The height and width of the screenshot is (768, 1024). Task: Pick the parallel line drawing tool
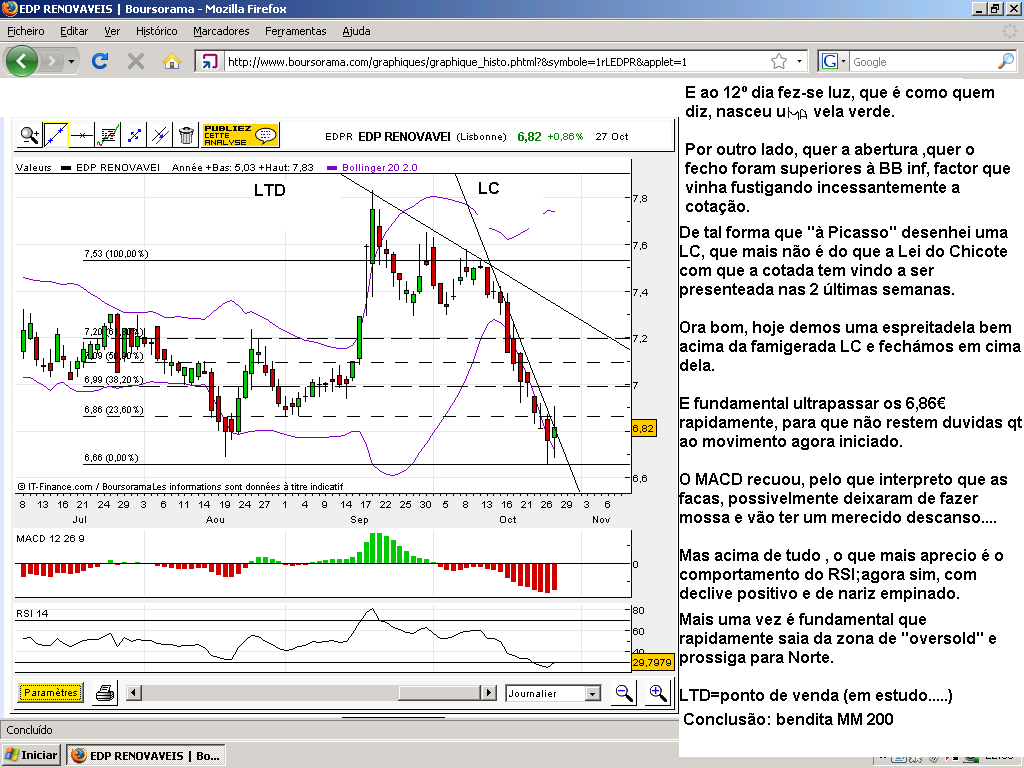pos(160,135)
